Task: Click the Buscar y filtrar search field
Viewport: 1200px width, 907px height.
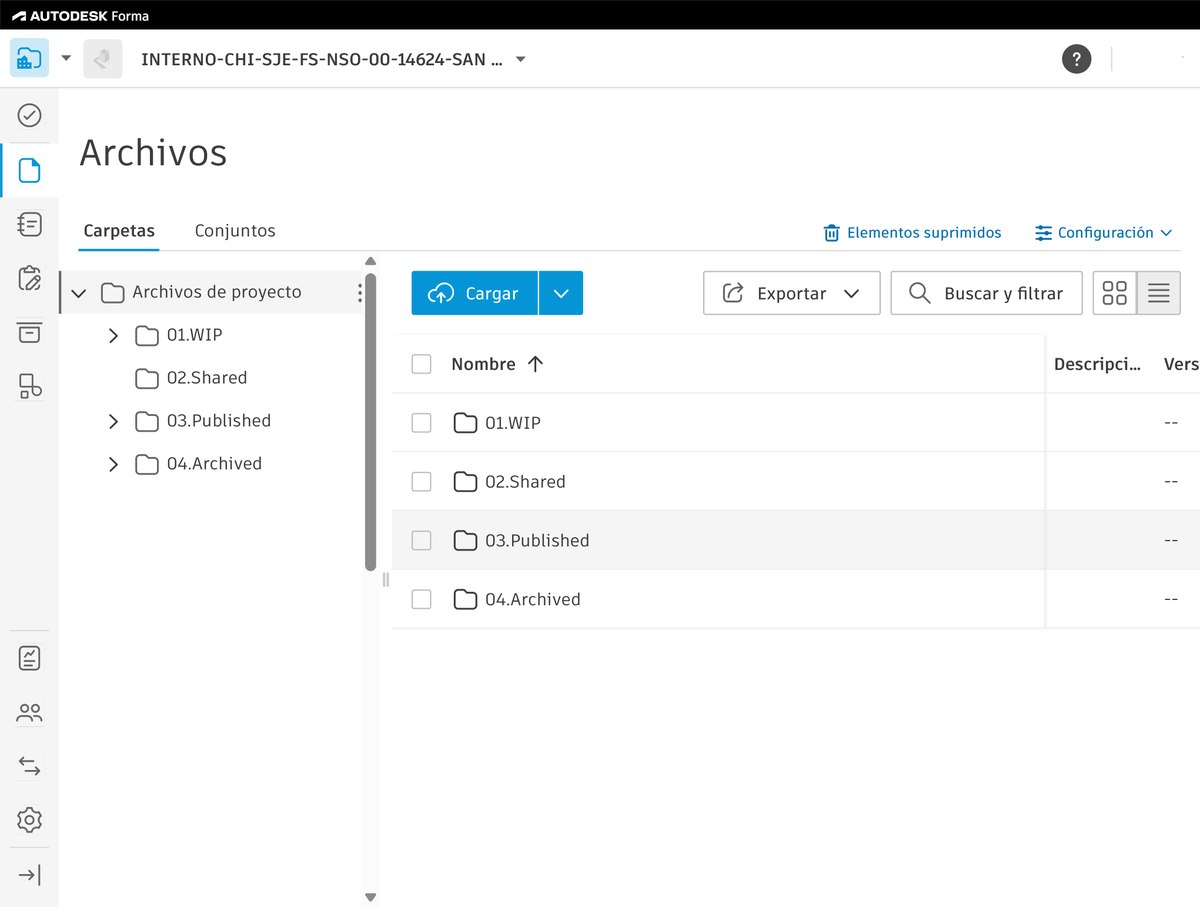Action: tap(986, 293)
